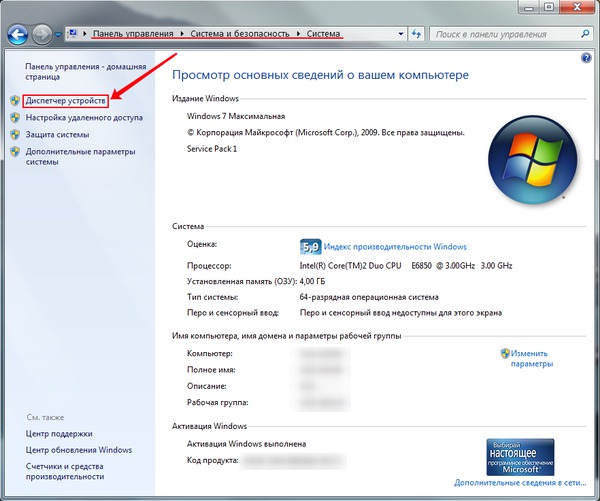Click the 5,9 performance score badge
The height and width of the screenshot is (501, 600).
click(x=310, y=247)
